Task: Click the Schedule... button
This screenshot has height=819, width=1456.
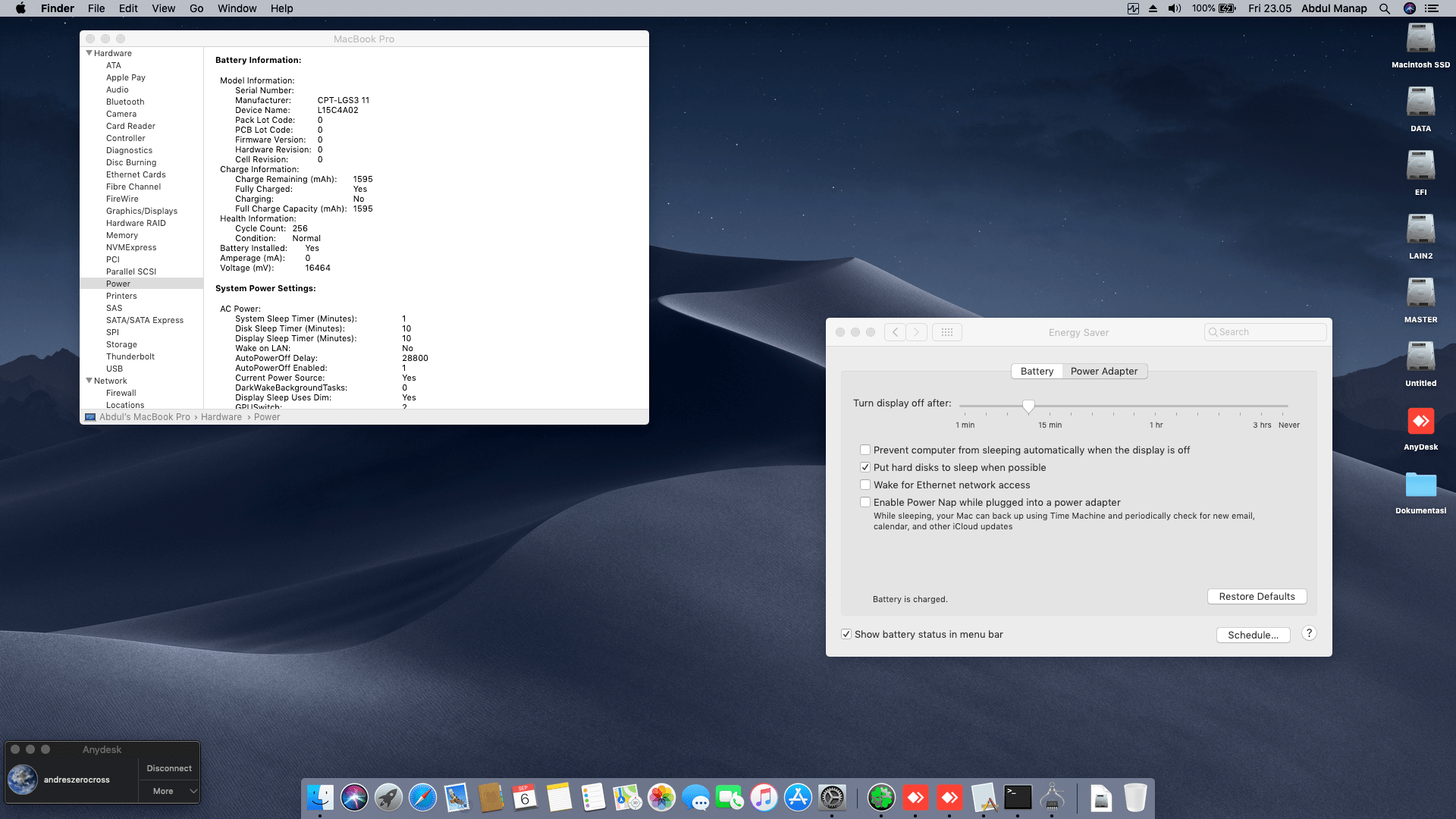Action: (1253, 635)
